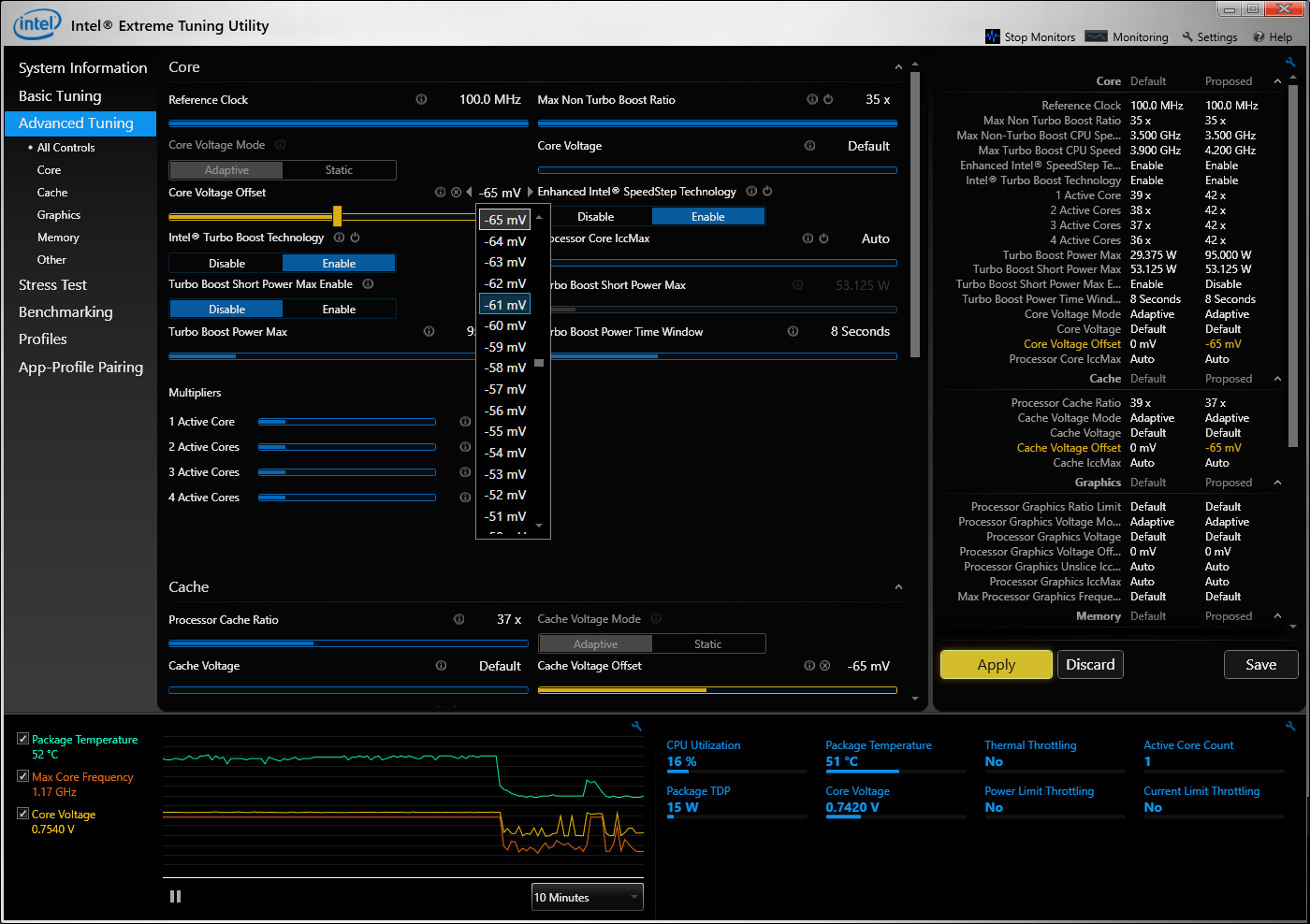The width and height of the screenshot is (1310, 924).
Task: Click the Discard button
Action: click(1090, 664)
